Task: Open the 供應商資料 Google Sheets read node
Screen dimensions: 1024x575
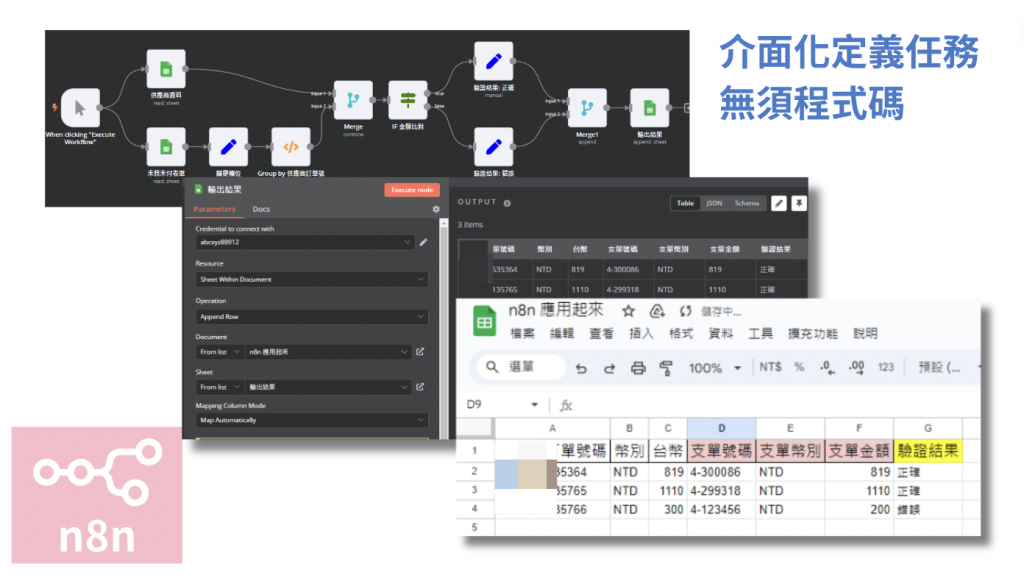Action: [x=166, y=69]
